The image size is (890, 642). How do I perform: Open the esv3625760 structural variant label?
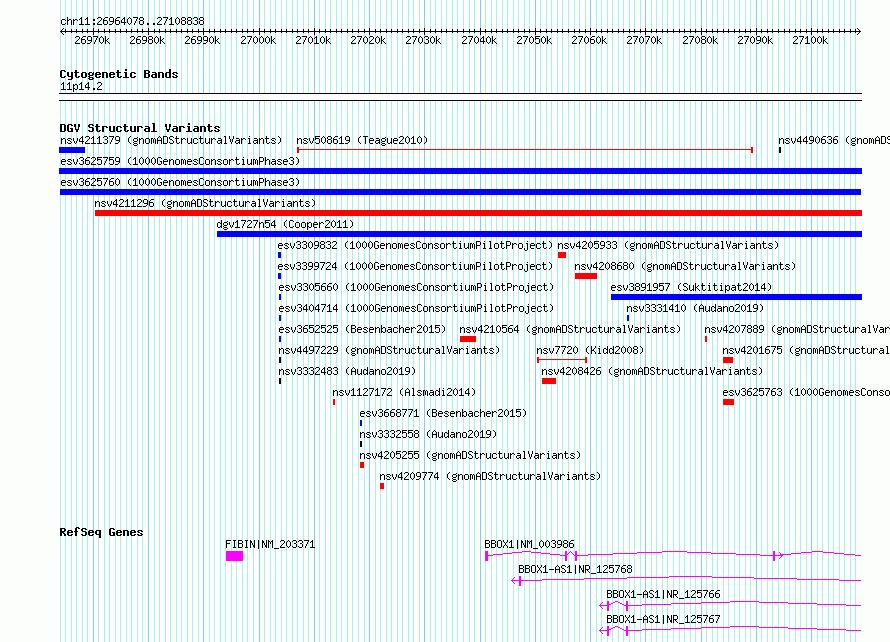click(180, 182)
